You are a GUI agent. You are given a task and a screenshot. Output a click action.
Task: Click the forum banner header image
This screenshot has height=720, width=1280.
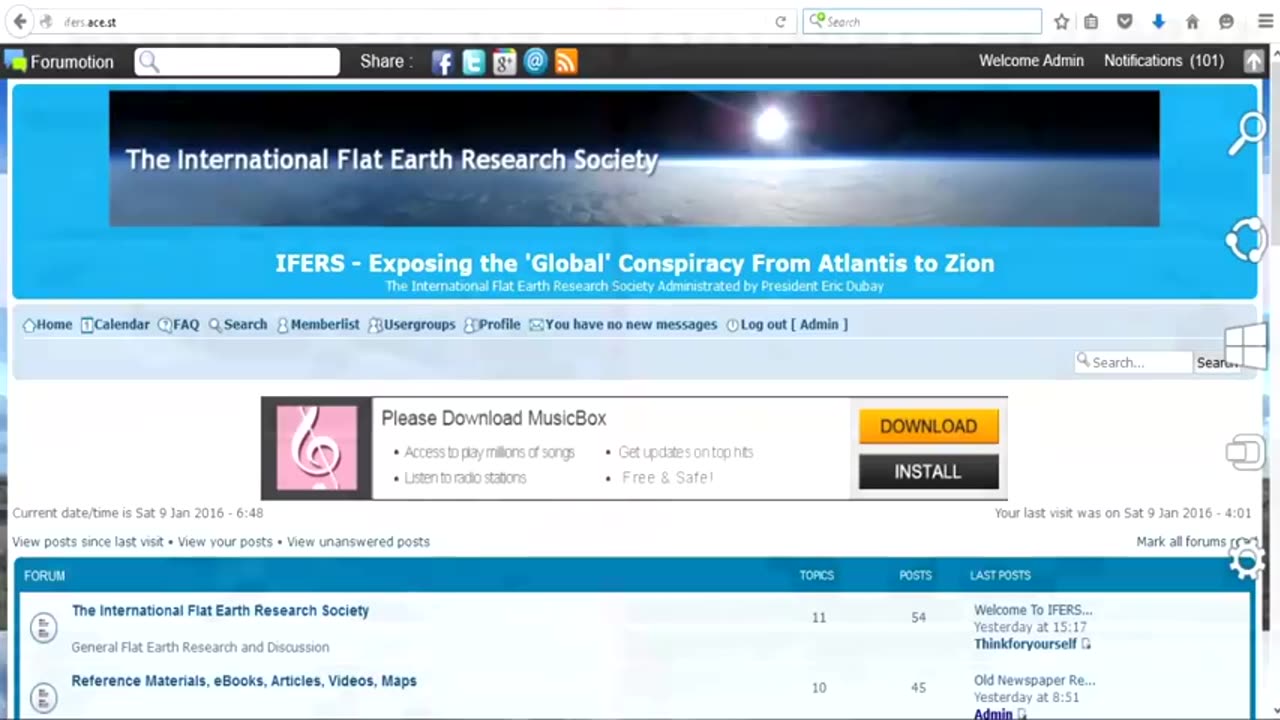coord(634,158)
